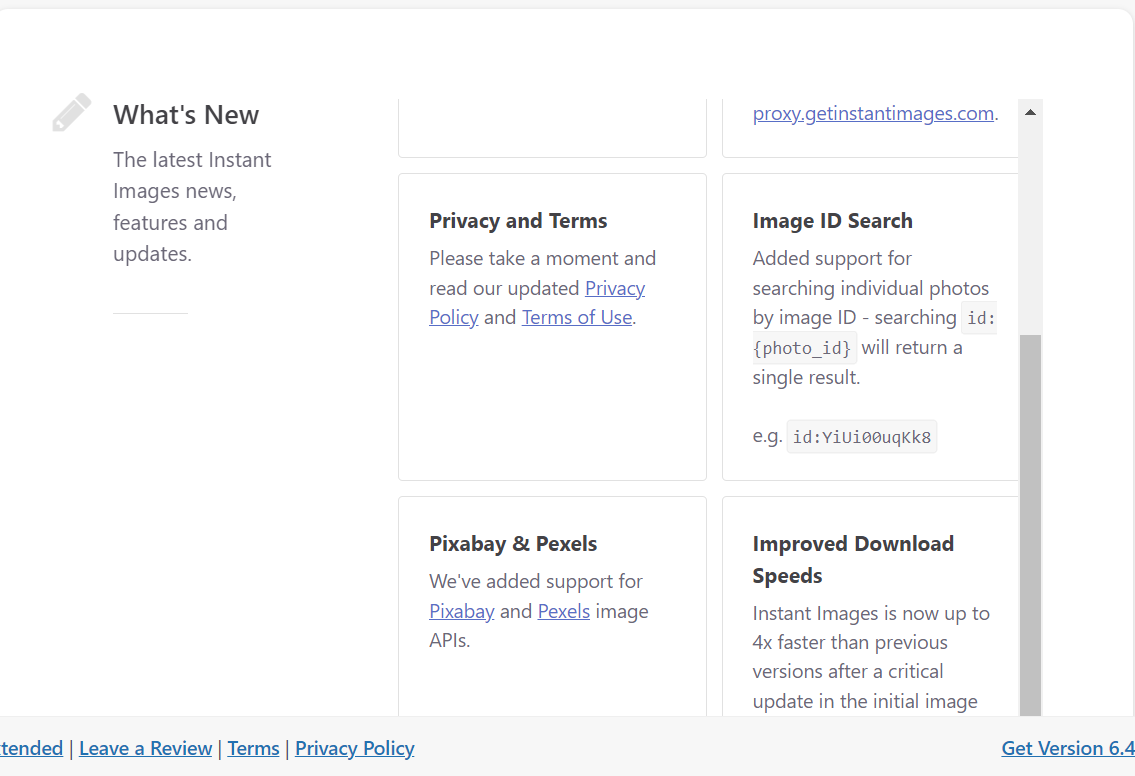This screenshot has height=776, width=1135.
Task: Open the Terms of Use link
Action: pyautogui.click(x=577, y=317)
